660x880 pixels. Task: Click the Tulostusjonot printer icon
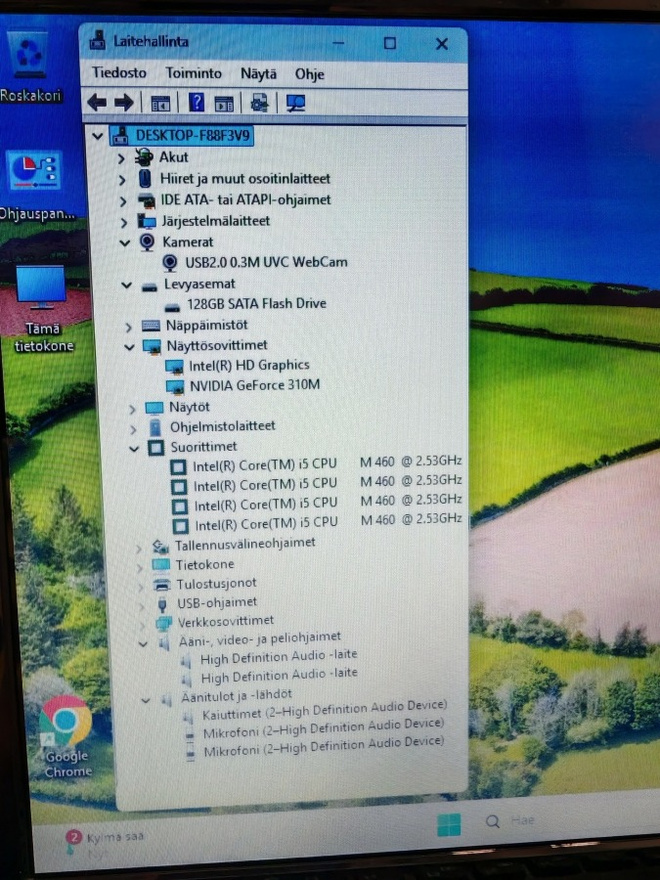pos(162,585)
